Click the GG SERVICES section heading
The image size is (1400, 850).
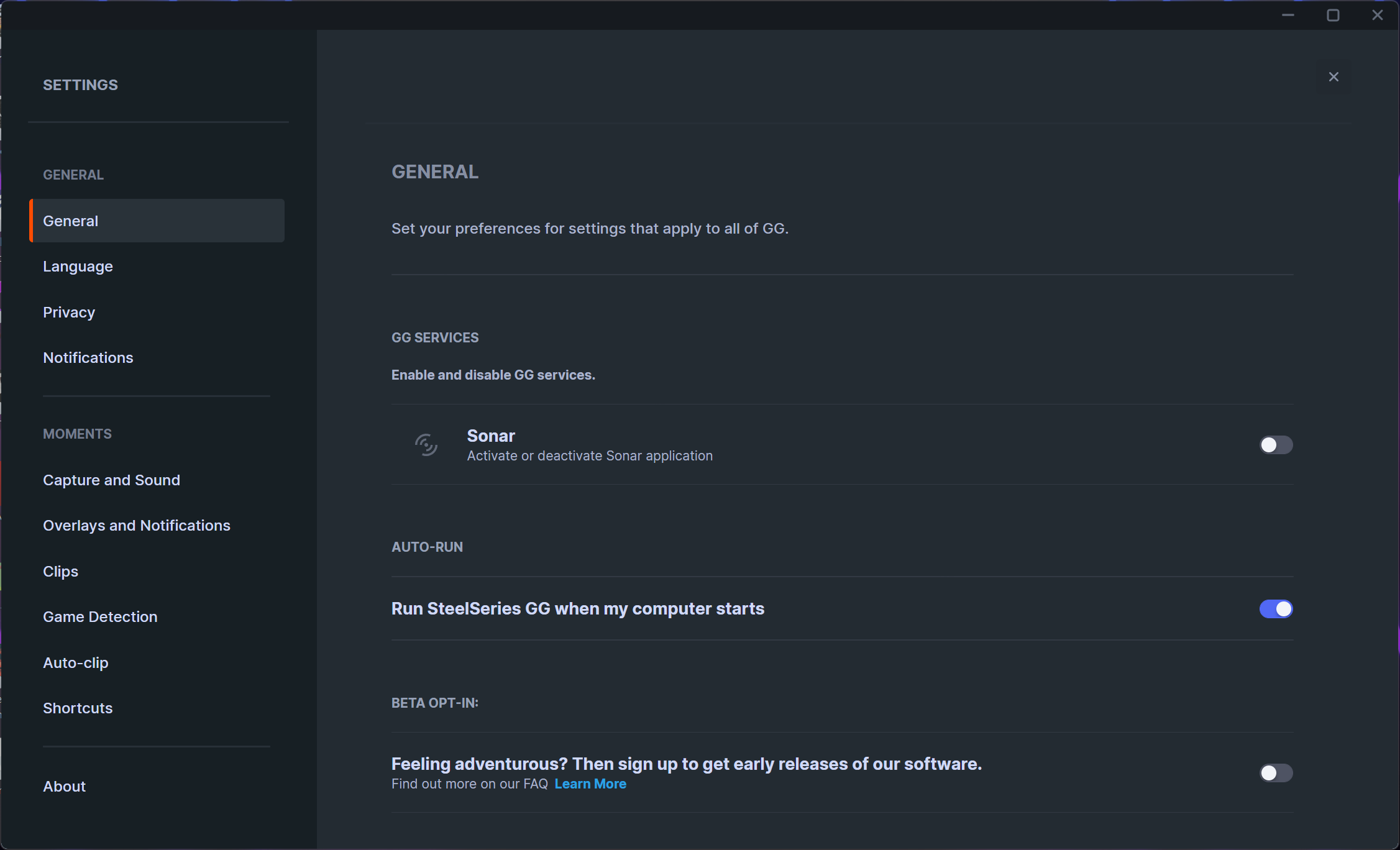(x=435, y=337)
